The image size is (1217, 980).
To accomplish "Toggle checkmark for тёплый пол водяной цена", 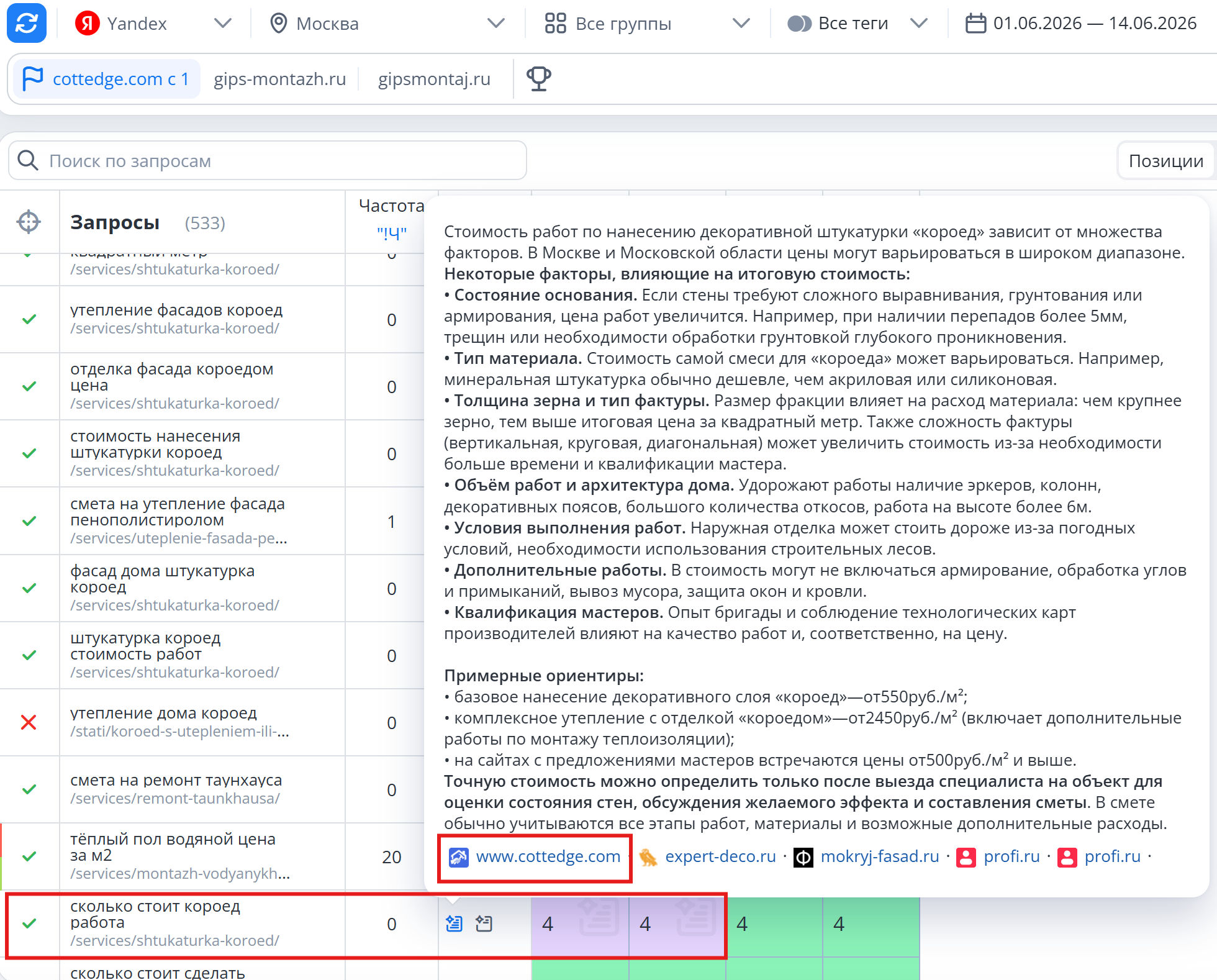I will tap(29, 856).
